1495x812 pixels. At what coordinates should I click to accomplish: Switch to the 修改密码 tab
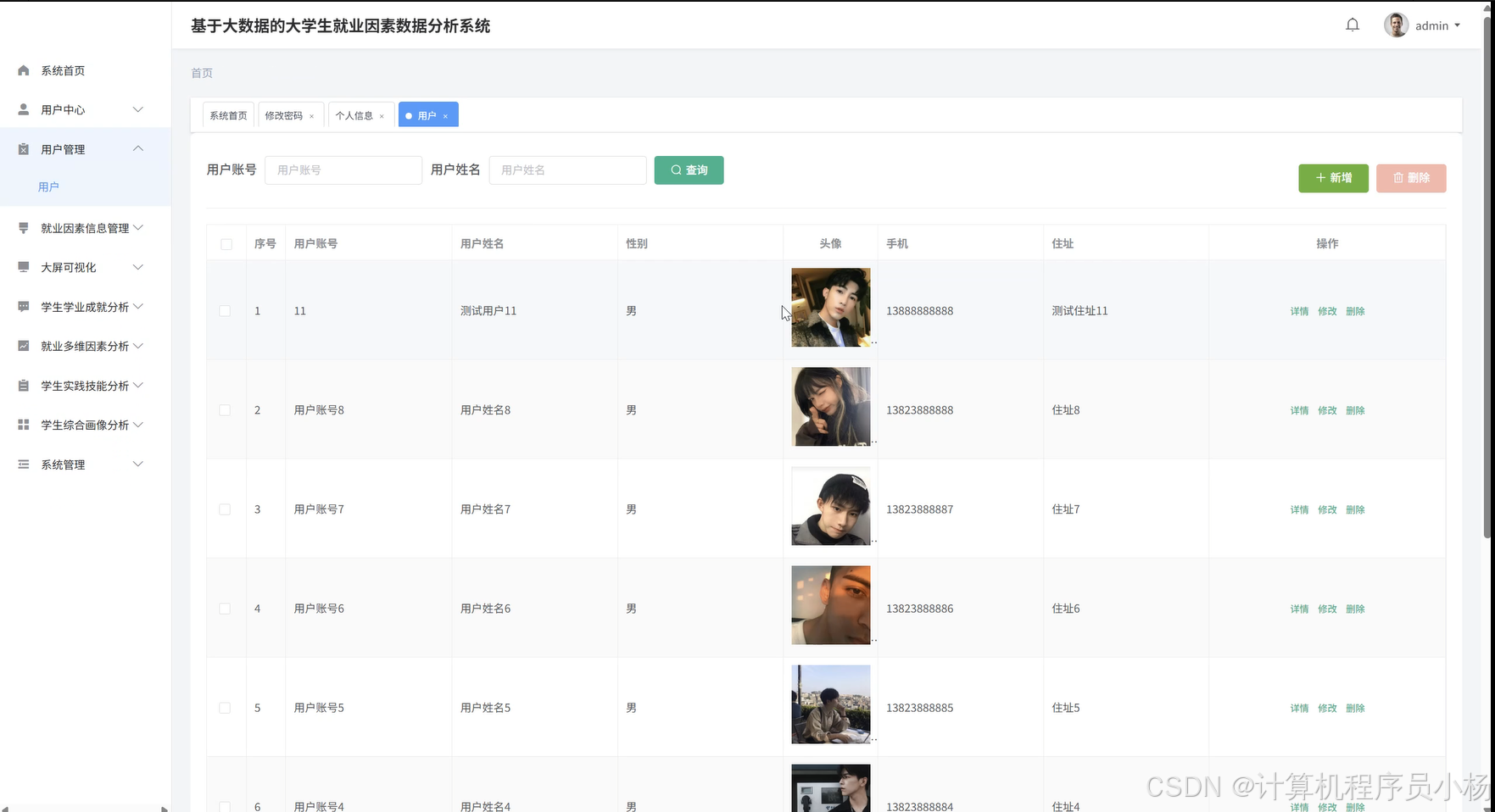(283, 115)
